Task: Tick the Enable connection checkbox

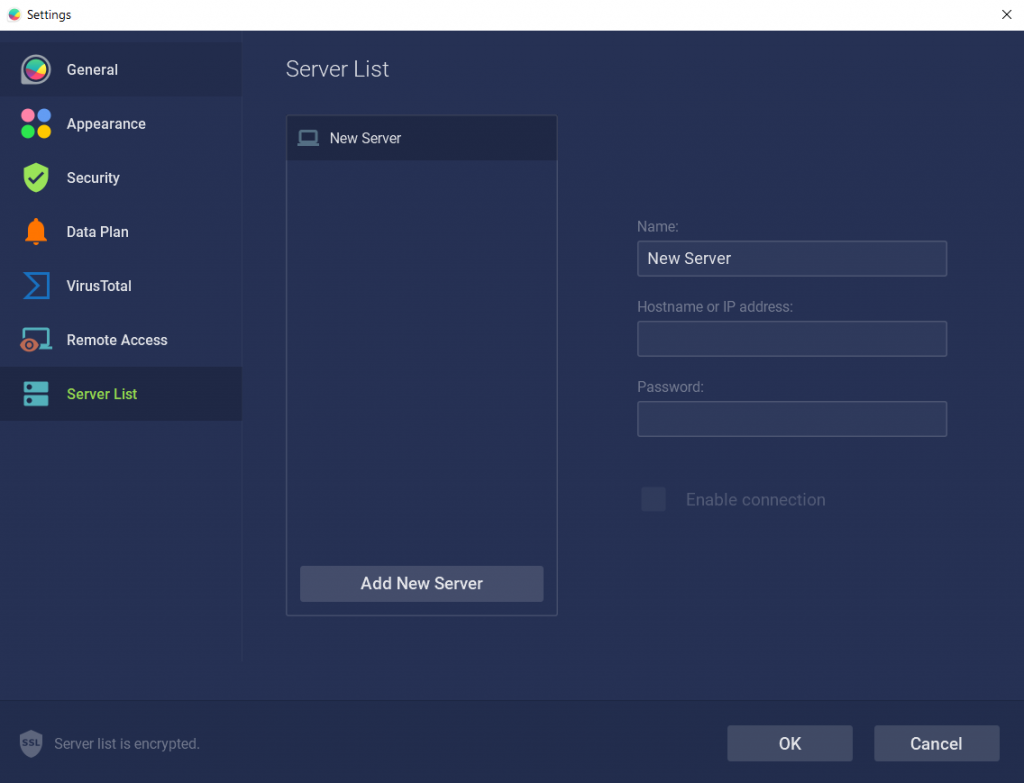Action: point(653,500)
